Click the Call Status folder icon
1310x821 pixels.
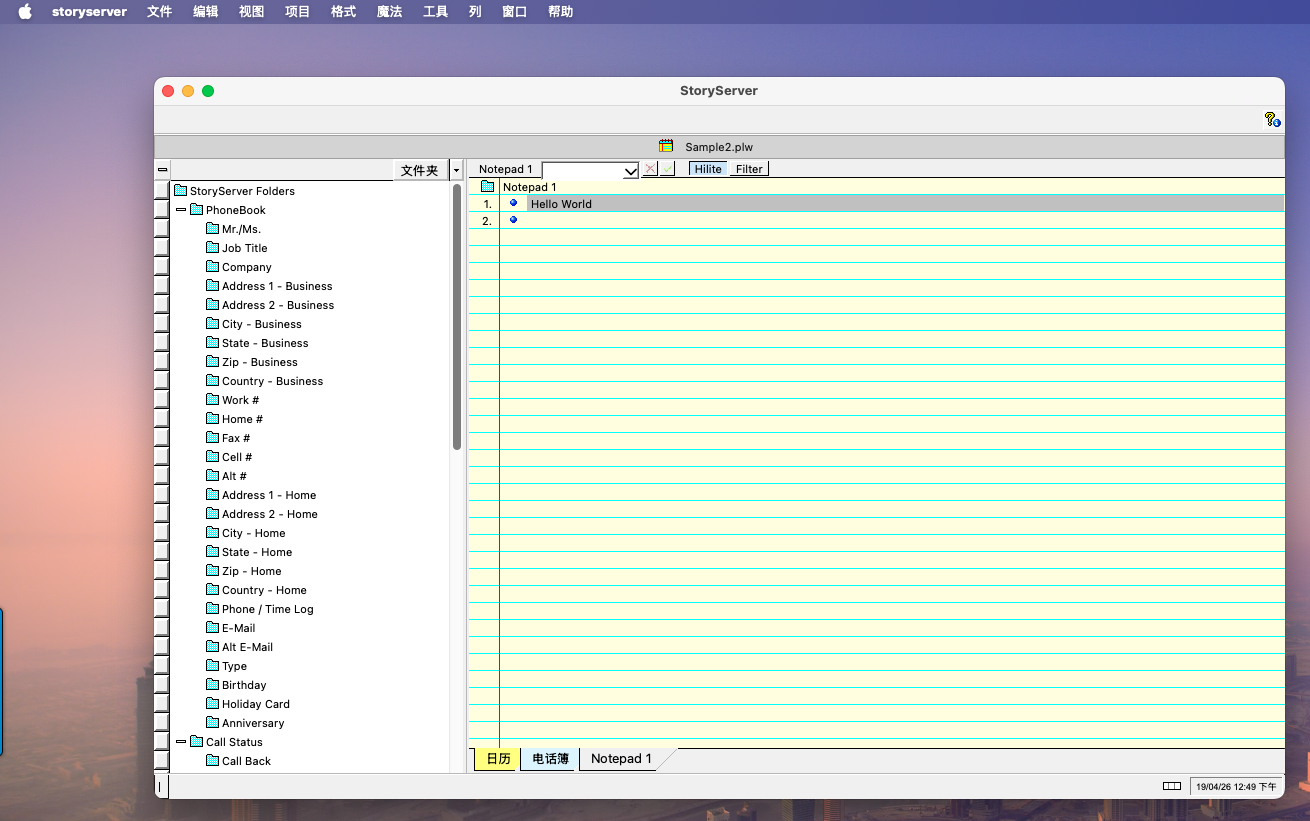196,742
